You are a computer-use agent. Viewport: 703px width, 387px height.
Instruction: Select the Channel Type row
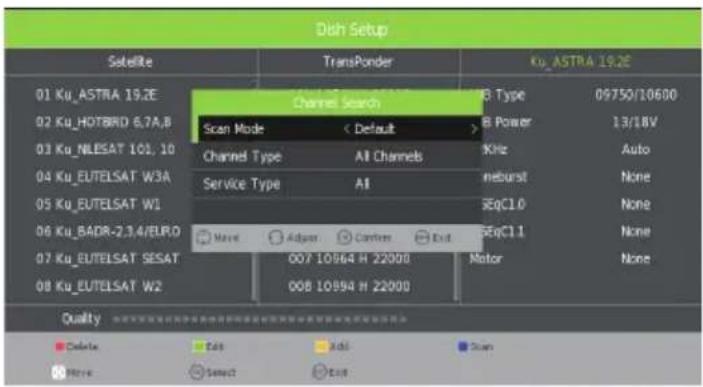(x=337, y=157)
